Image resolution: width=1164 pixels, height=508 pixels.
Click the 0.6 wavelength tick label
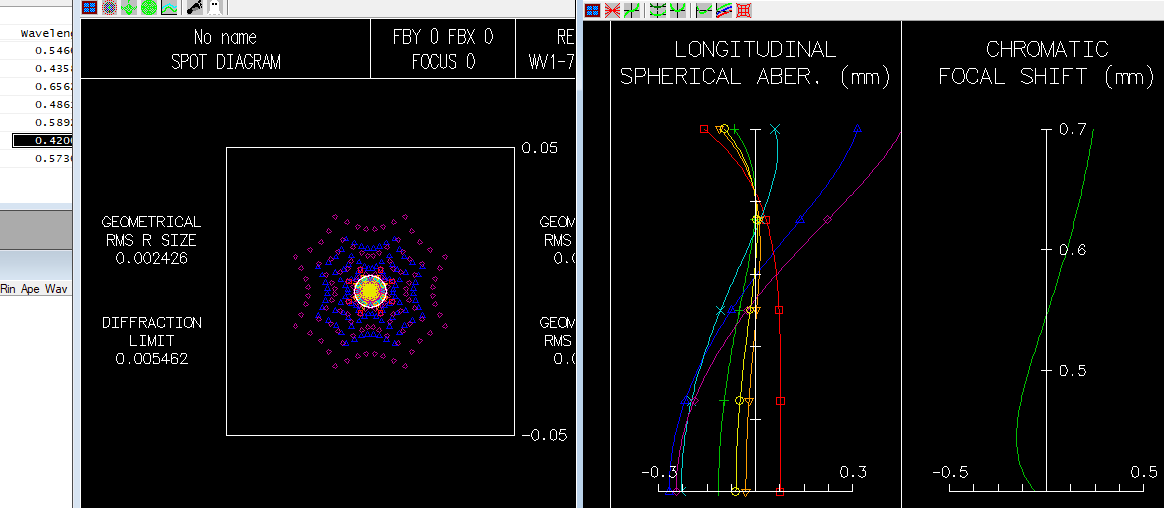tap(1073, 250)
